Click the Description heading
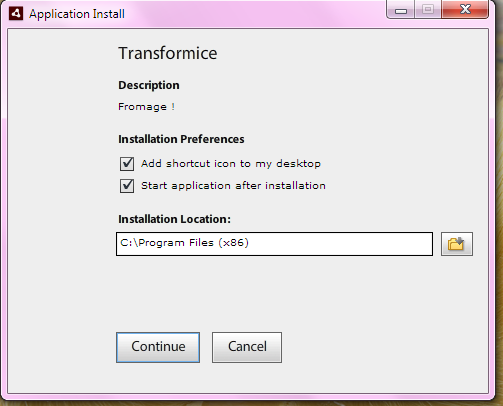This screenshot has width=503, height=406. point(149,85)
